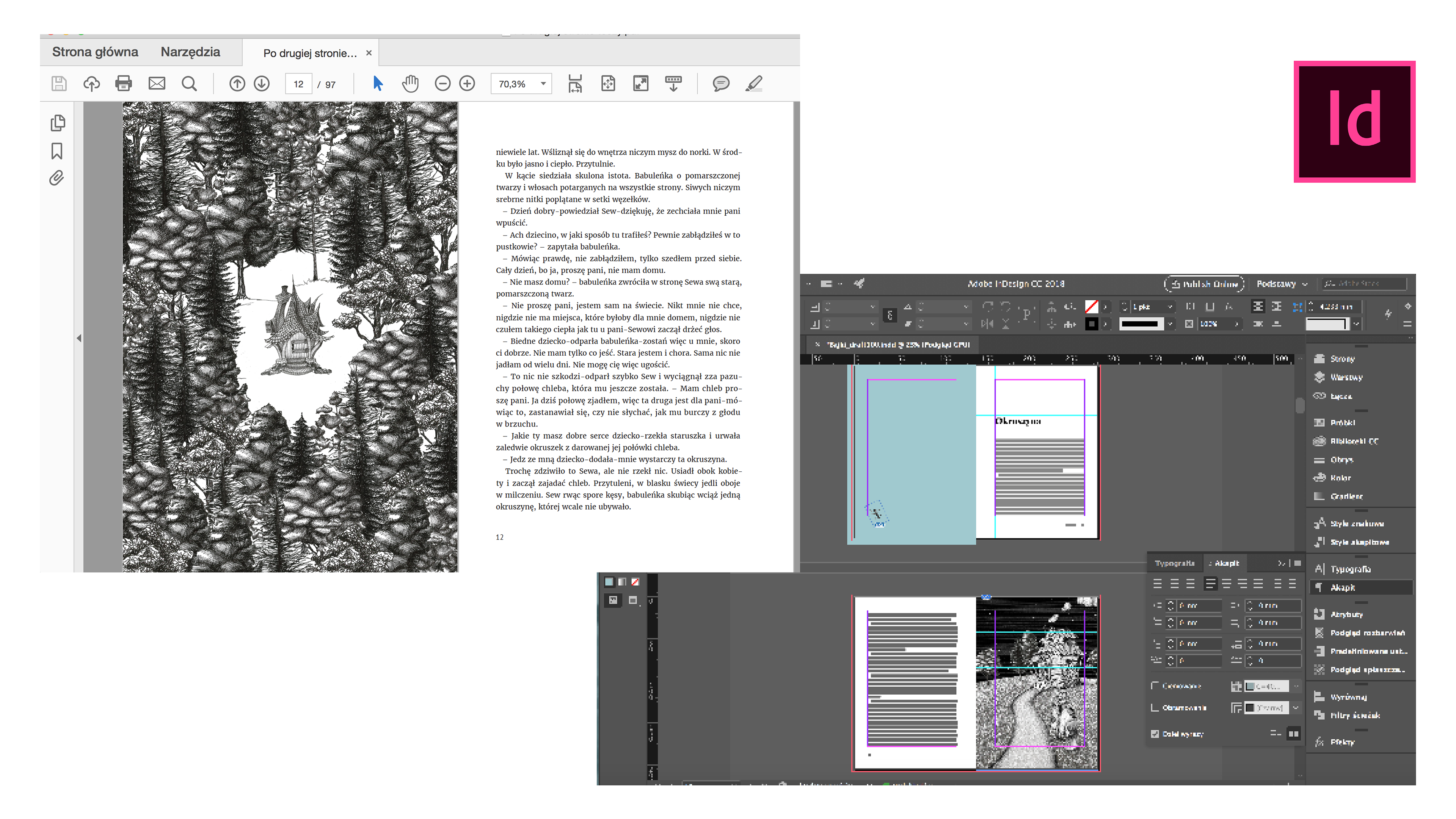1456x819 pixels.
Task: Open Style akapitowe panel entry
Action: [1352, 542]
